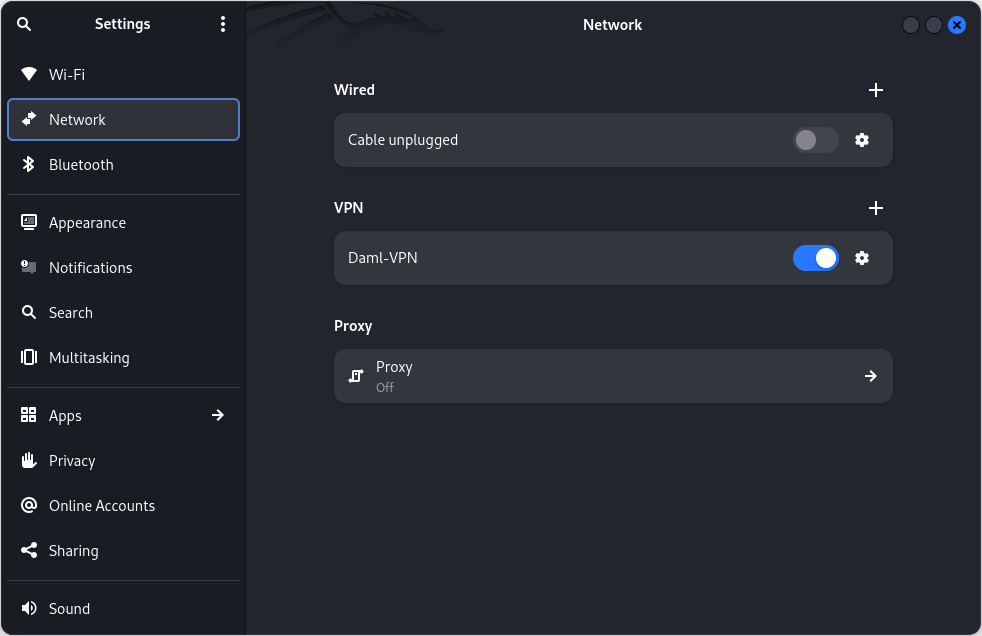This screenshot has width=982, height=636.
Task: Click the Sound sidebar icon
Action: (28, 608)
